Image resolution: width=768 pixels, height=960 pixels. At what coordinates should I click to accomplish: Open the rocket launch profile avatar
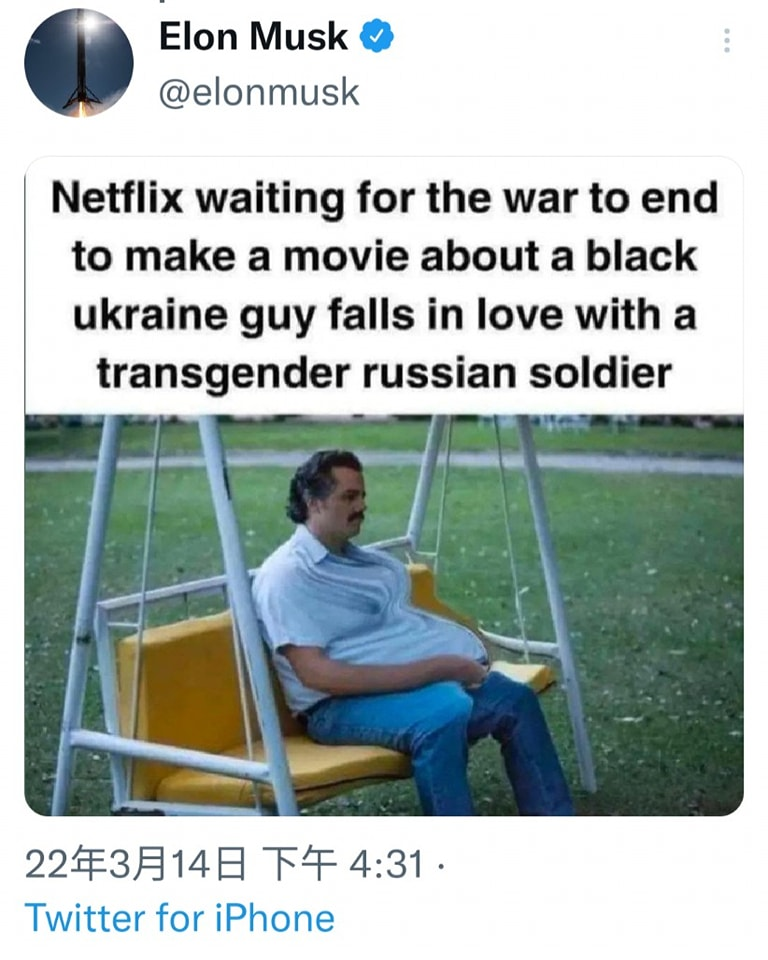pos(78,62)
